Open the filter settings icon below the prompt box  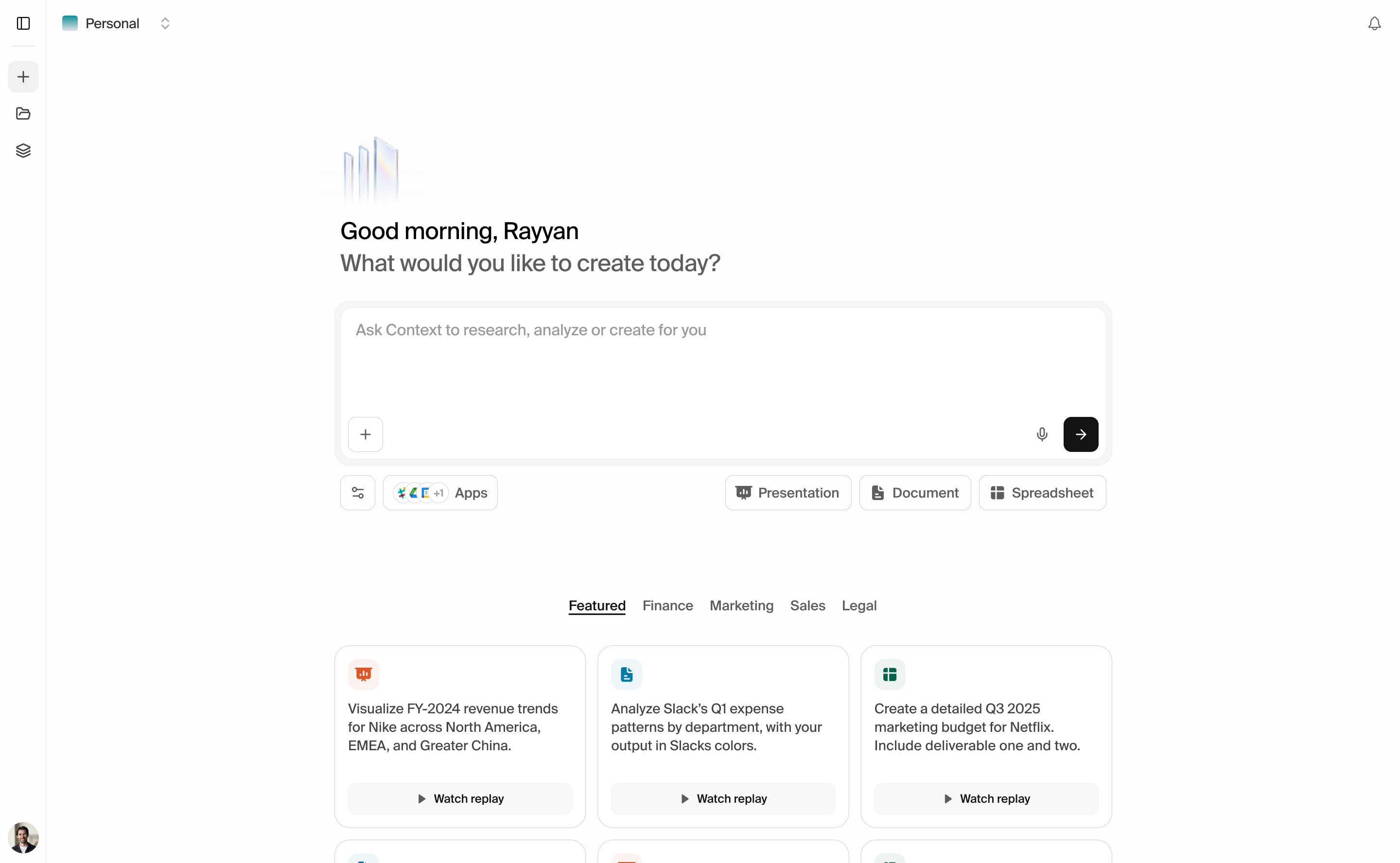tap(357, 493)
